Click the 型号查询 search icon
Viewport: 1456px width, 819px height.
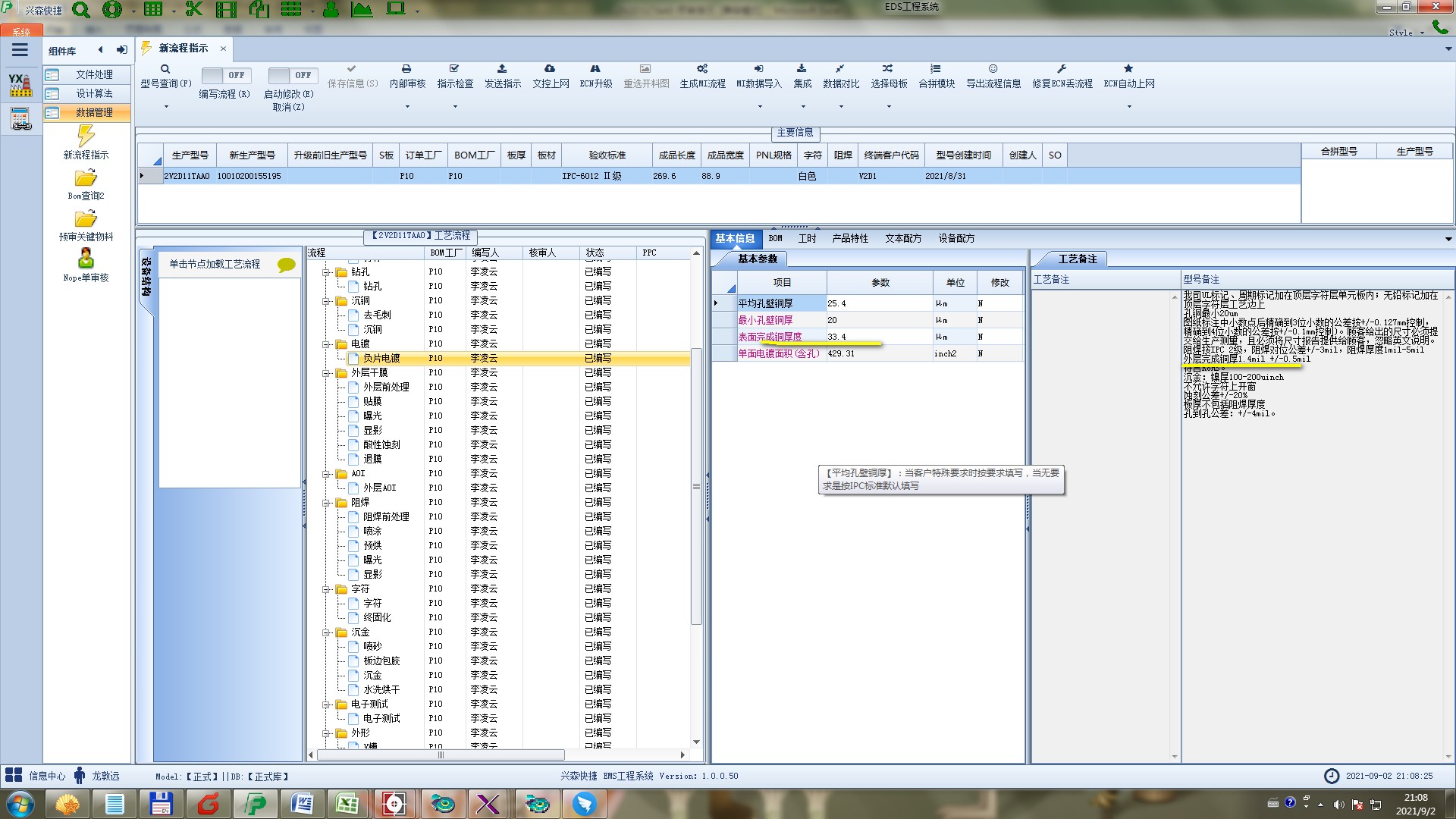coord(165,69)
